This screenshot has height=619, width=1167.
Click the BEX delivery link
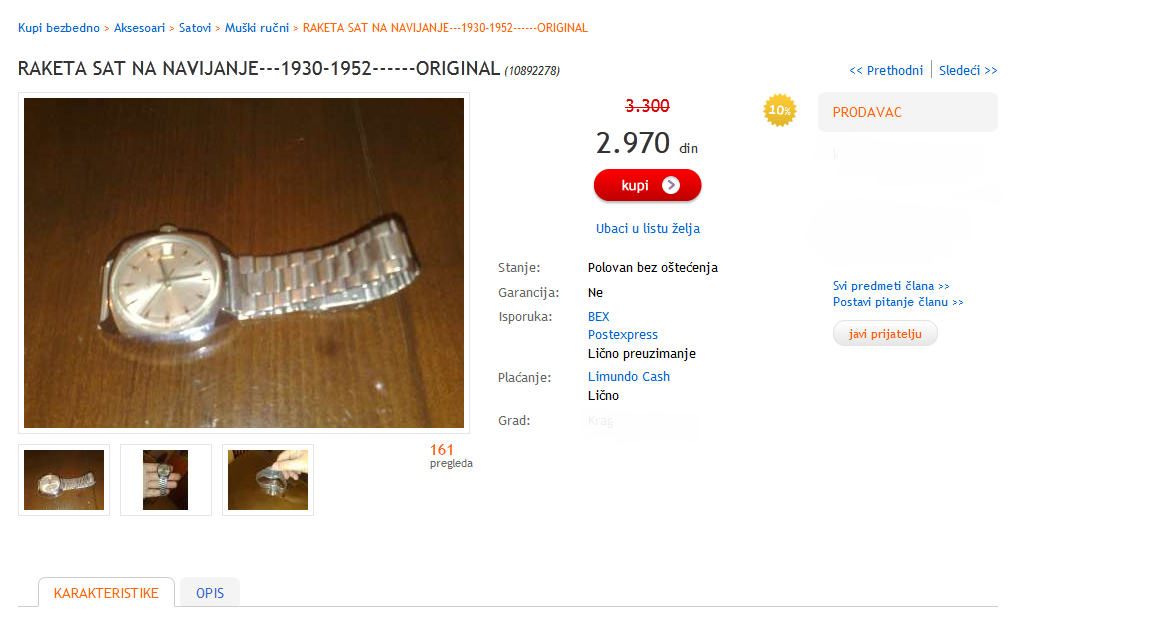(598, 316)
